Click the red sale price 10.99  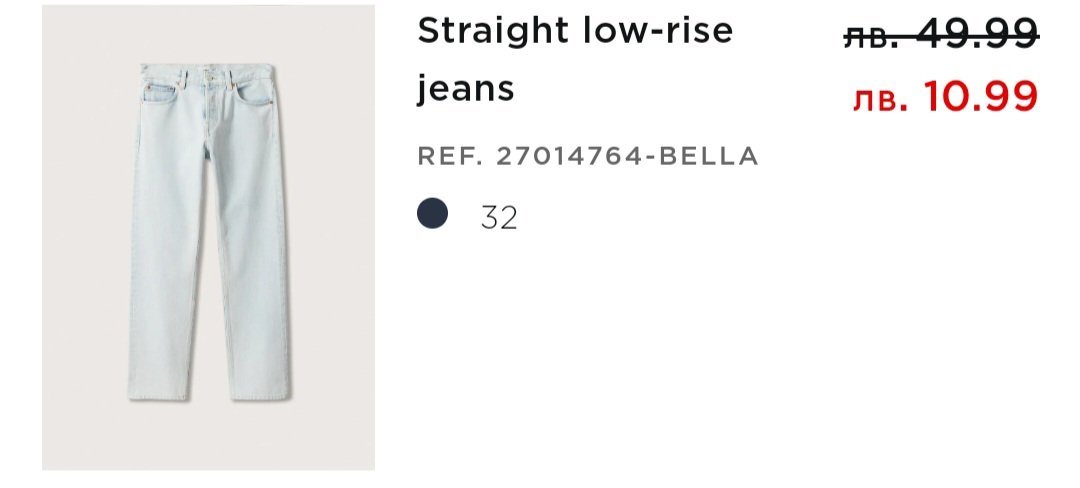[981, 97]
